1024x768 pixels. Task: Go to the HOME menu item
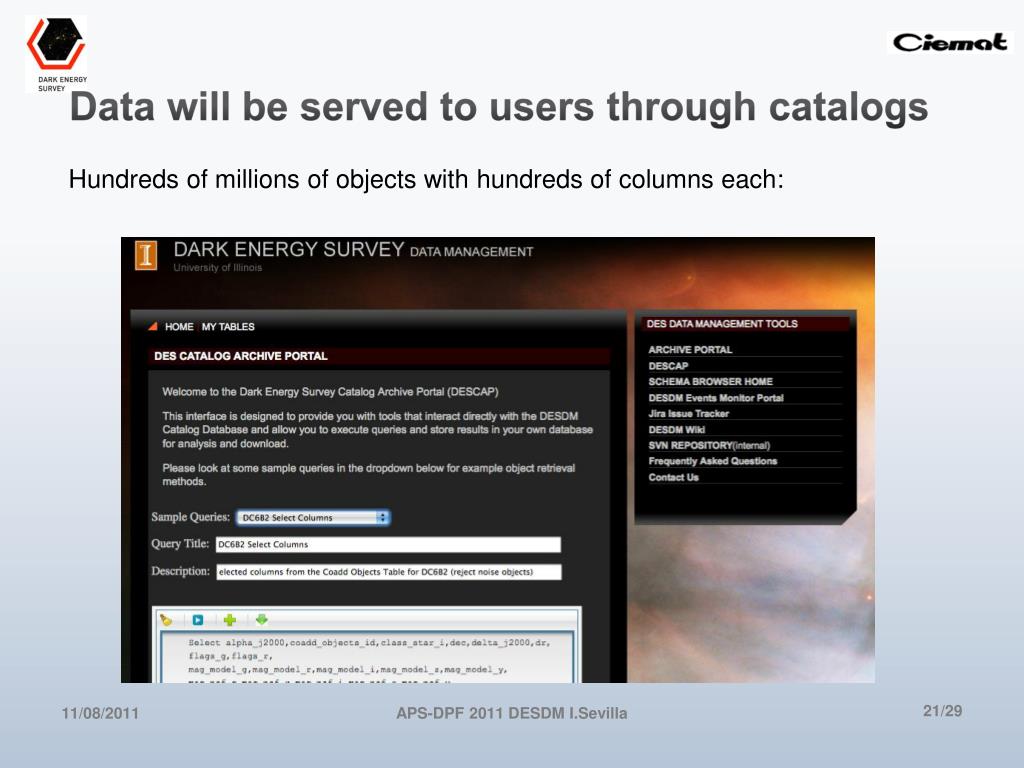click(x=179, y=327)
